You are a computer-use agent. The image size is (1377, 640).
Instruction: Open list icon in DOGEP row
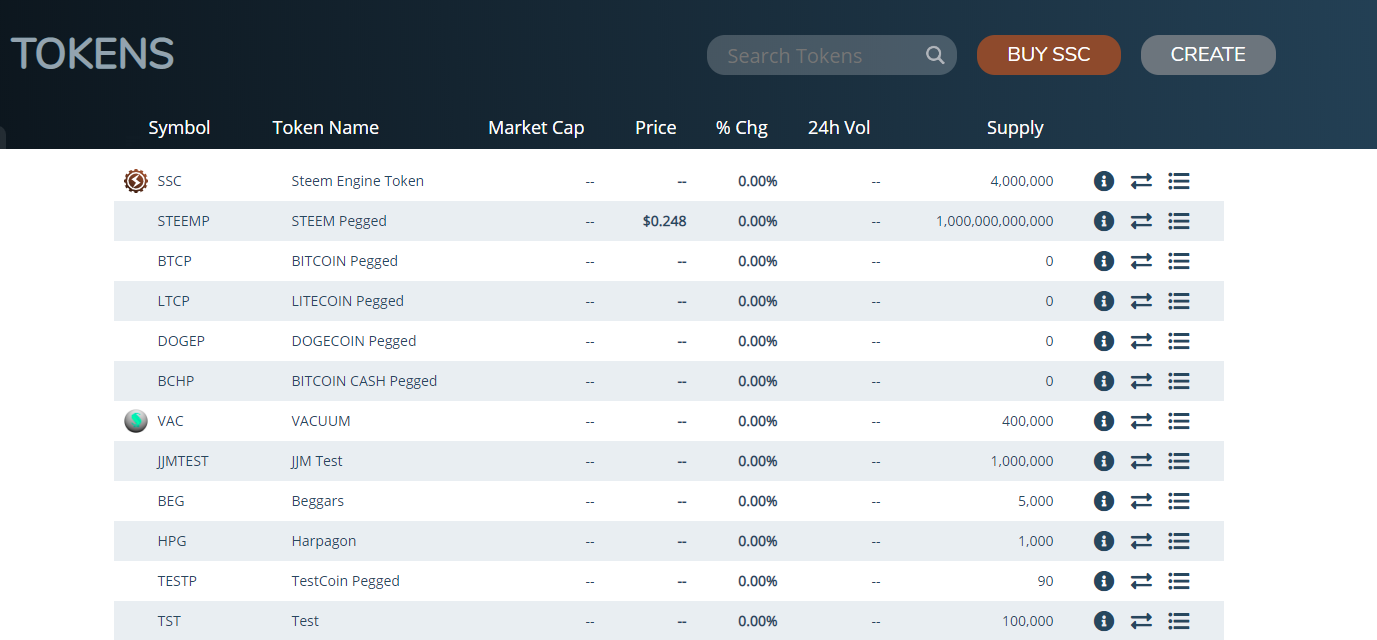pos(1179,341)
